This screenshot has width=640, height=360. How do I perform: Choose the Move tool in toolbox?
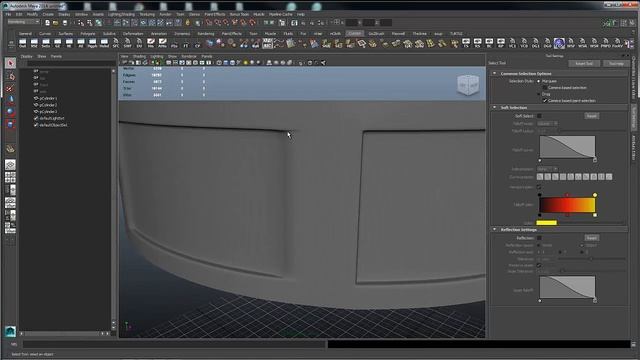pos(11,100)
